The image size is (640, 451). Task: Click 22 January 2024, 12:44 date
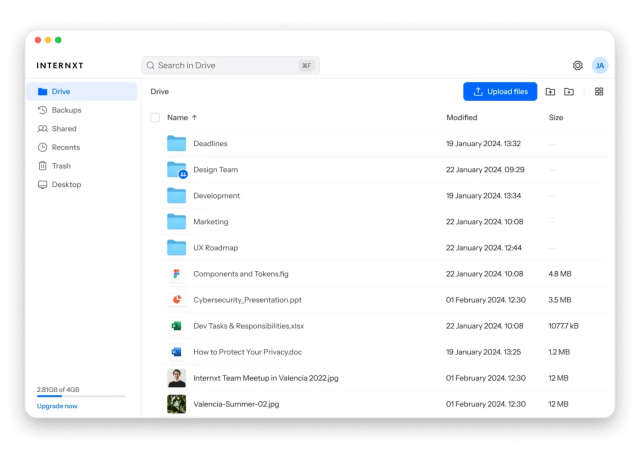tap(484, 248)
